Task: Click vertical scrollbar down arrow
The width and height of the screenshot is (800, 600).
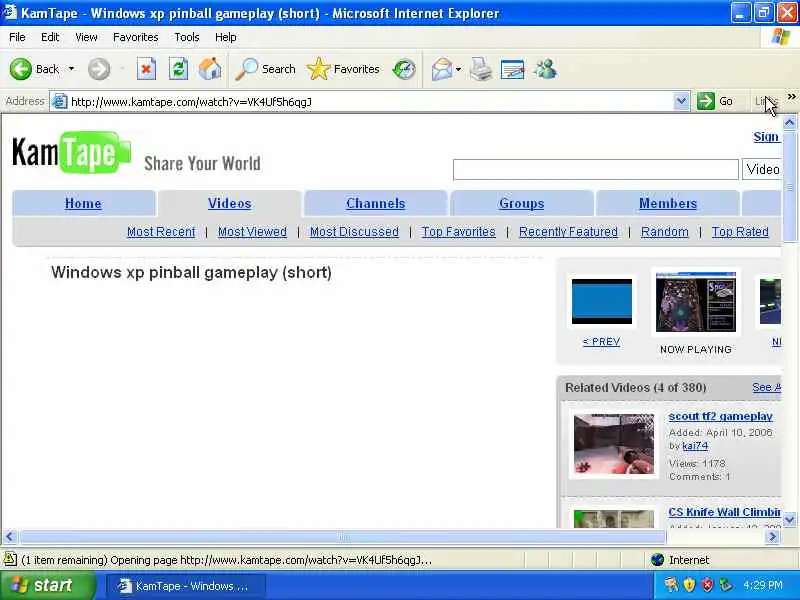Action: [789, 520]
